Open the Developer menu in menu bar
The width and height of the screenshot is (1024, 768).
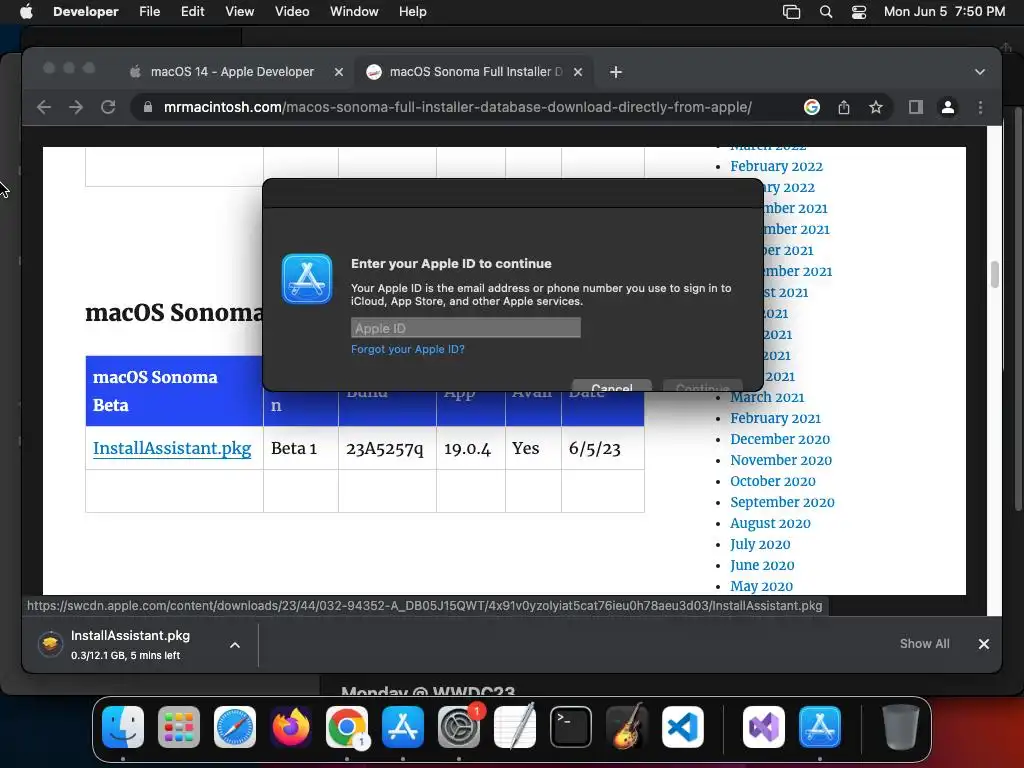click(x=86, y=12)
